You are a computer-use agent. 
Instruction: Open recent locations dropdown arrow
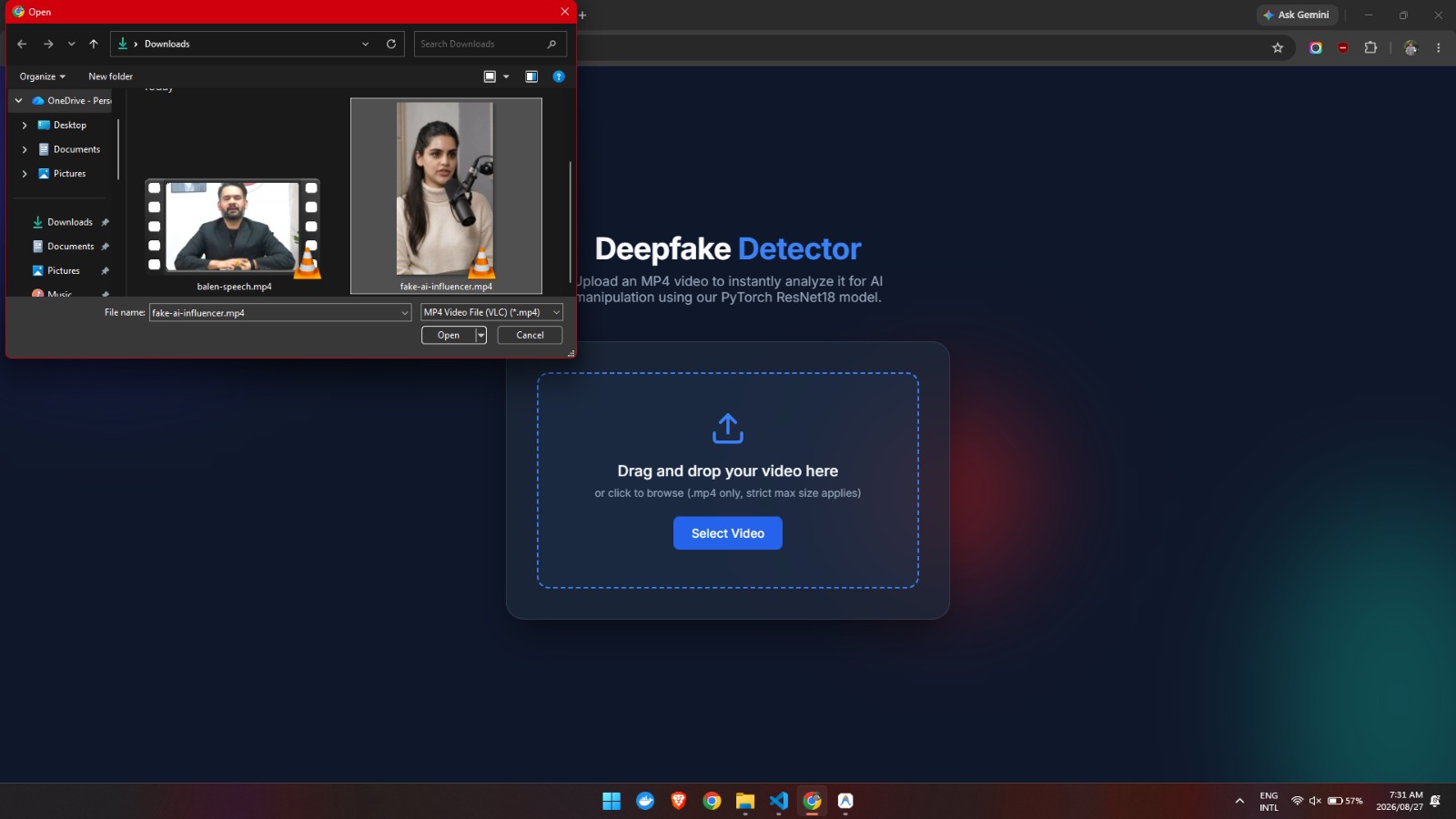(x=72, y=44)
